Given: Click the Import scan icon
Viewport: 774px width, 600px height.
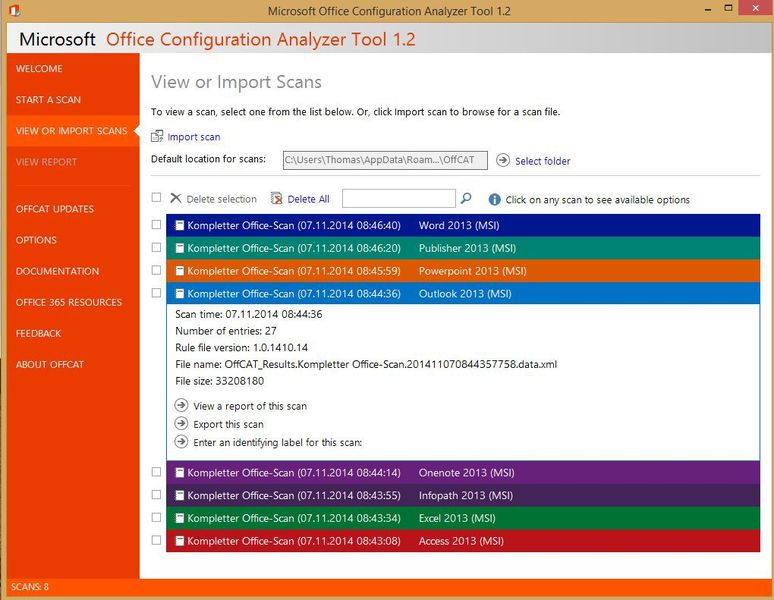Looking at the screenshot, I should [157, 136].
